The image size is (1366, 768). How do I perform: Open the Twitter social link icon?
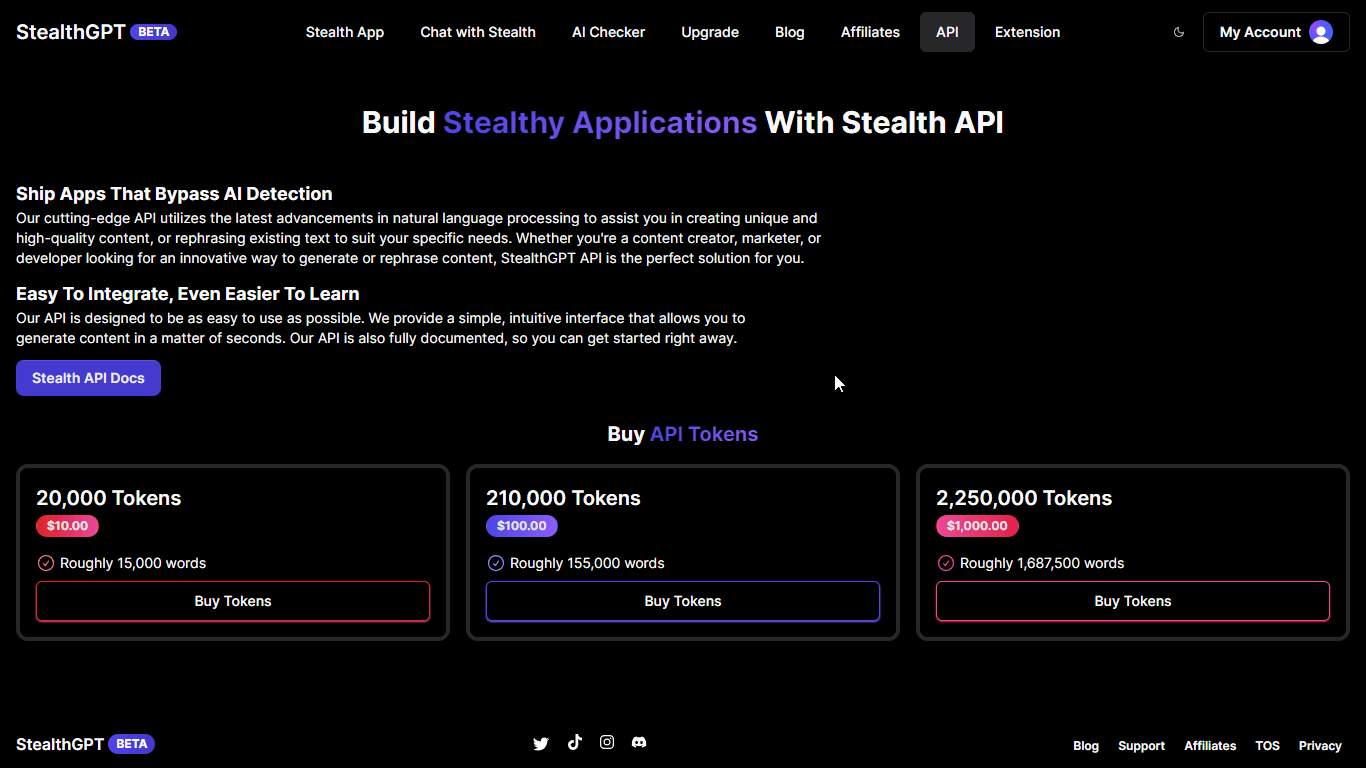coord(541,743)
